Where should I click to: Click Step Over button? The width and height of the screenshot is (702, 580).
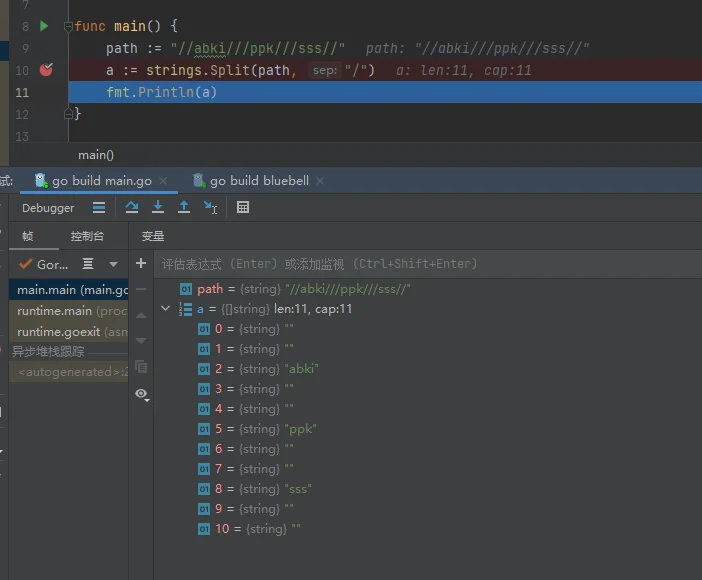click(132, 207)
